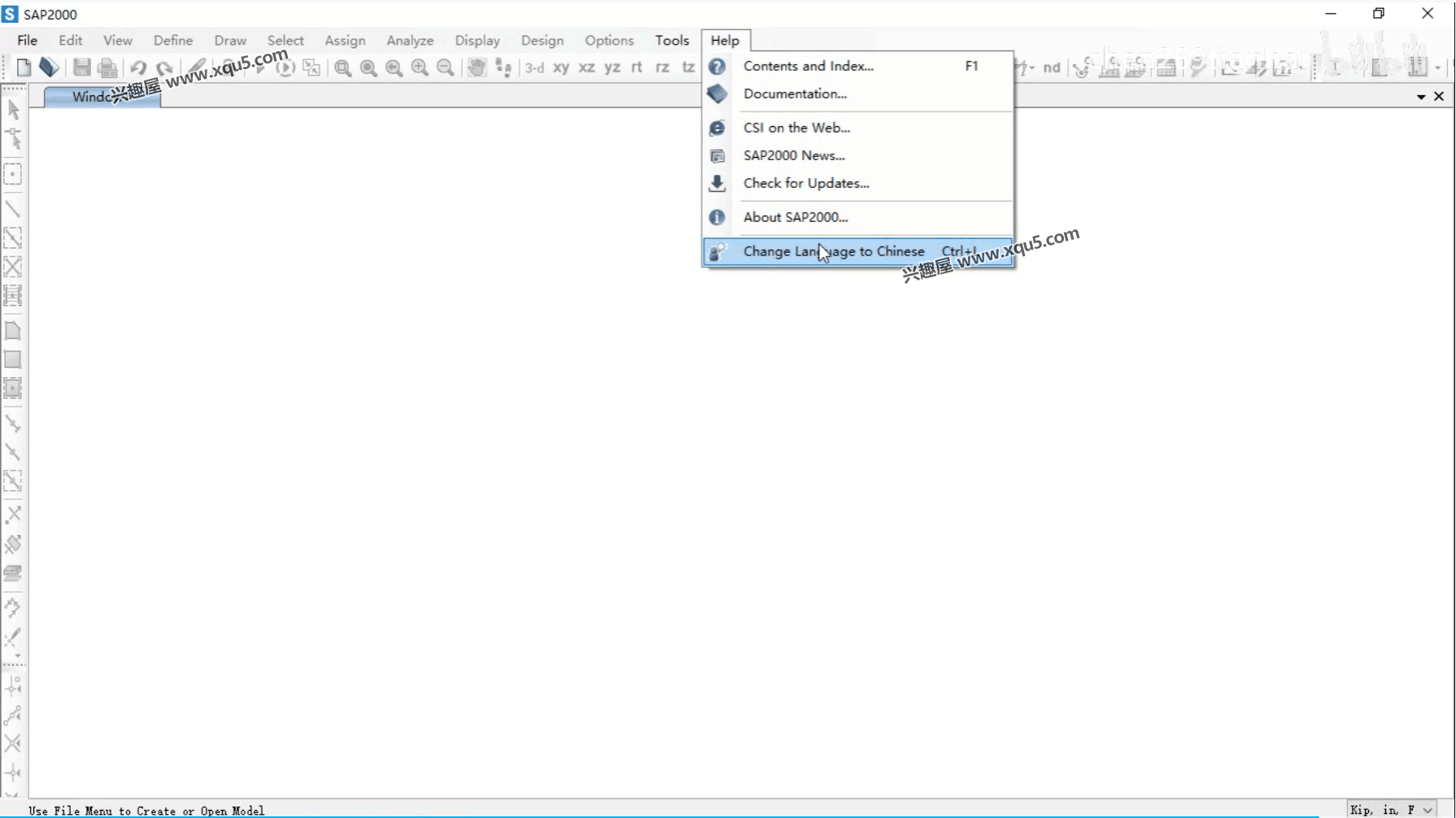The width and height of the screenshot is (1456, 818).
Task: Click the Restore Previous Zoom icon
Action: [x=395, y=67]
